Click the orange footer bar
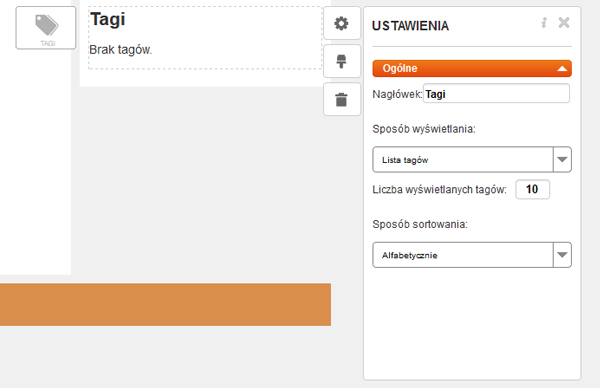The width and height of the screenshot is (600, 388). tap(165, 305)
